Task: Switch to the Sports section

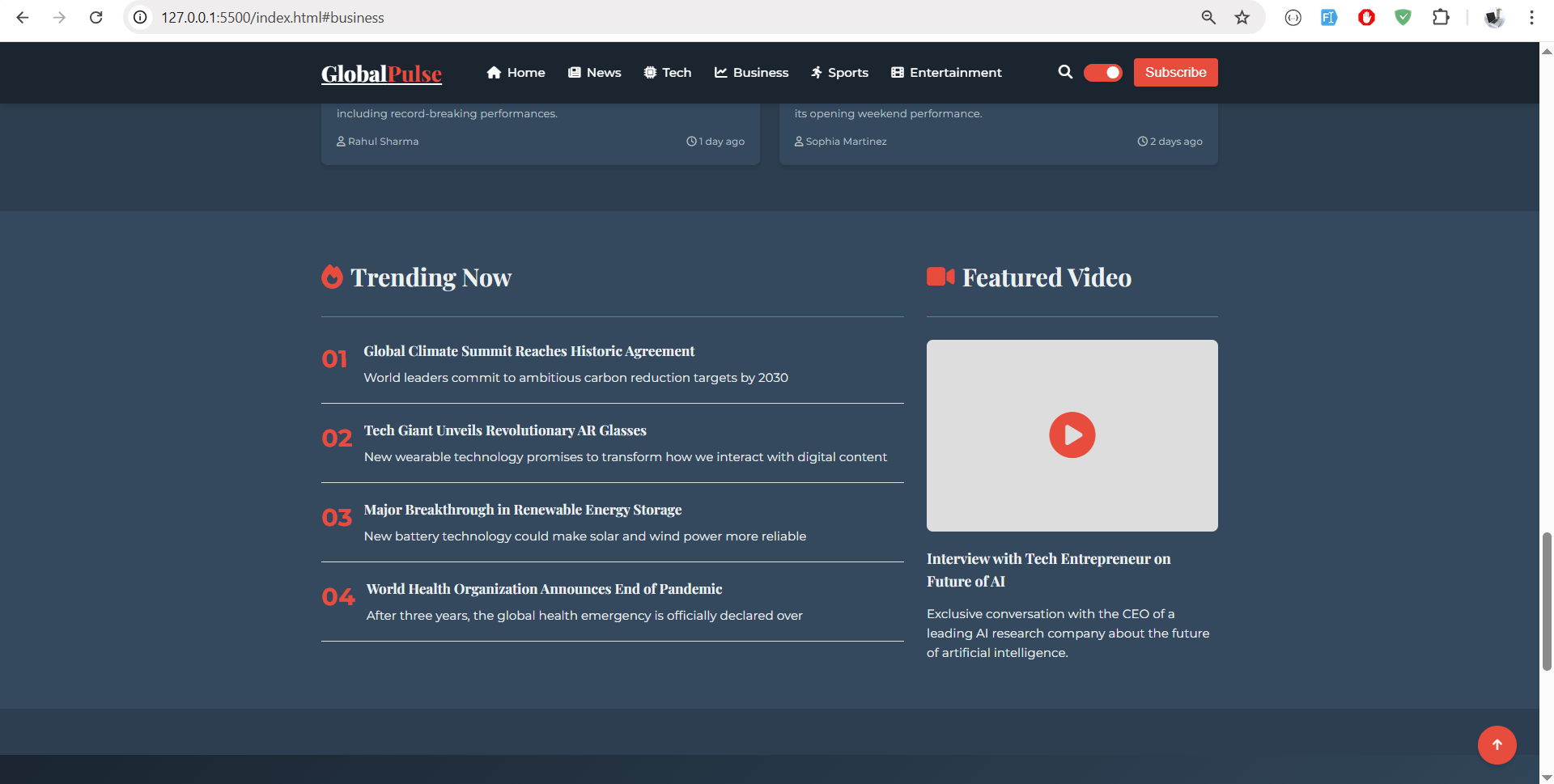Action: [839, 72]
